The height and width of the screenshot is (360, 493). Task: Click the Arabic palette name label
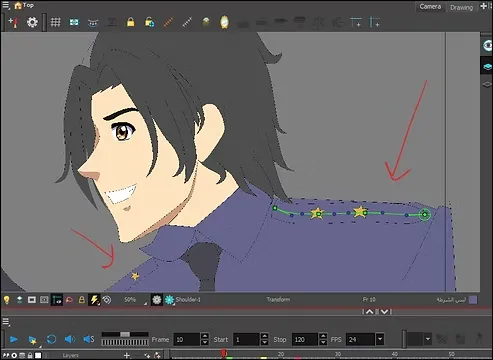tap(451, 300)
